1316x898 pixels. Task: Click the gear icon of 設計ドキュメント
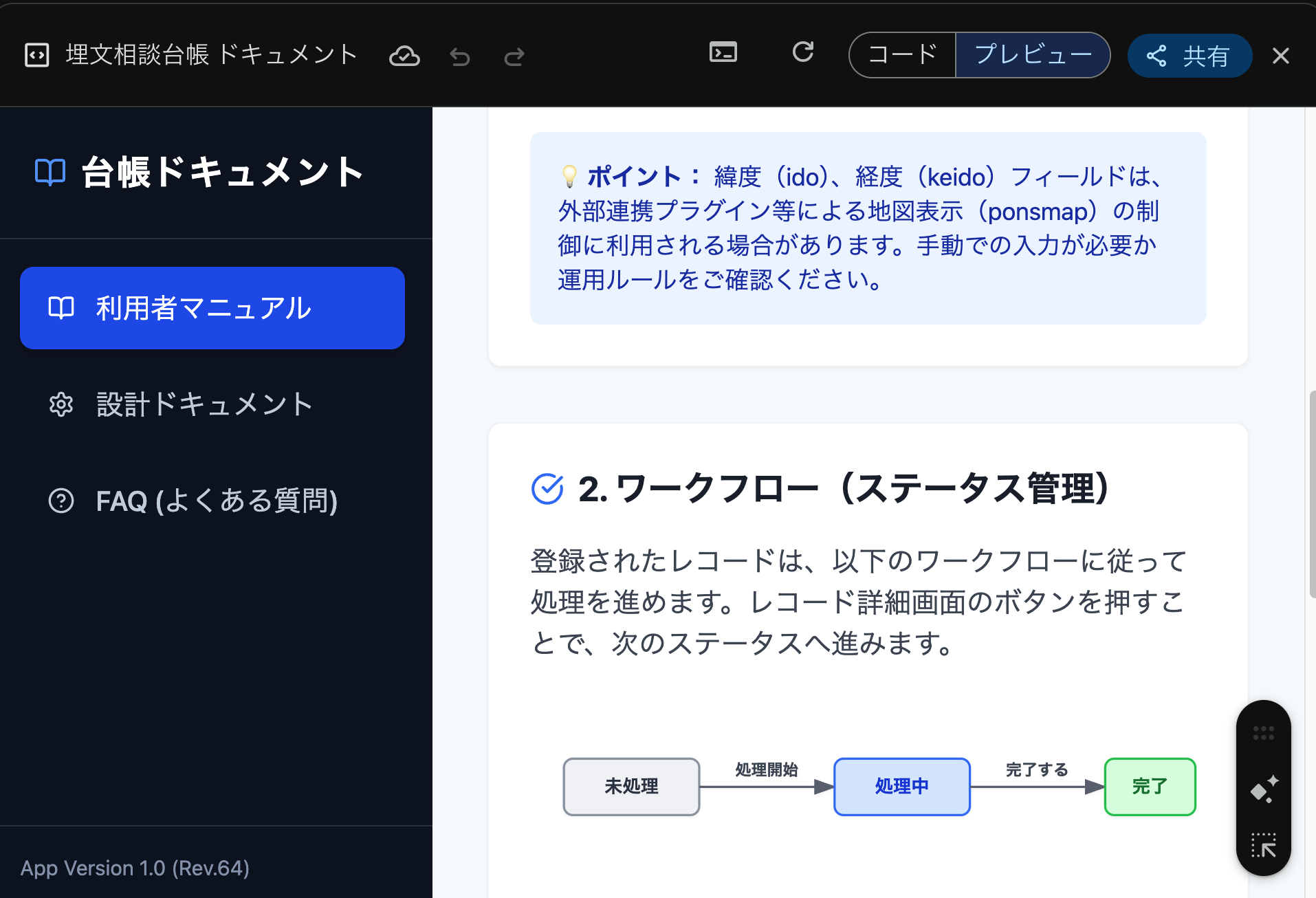click(61, 404)
